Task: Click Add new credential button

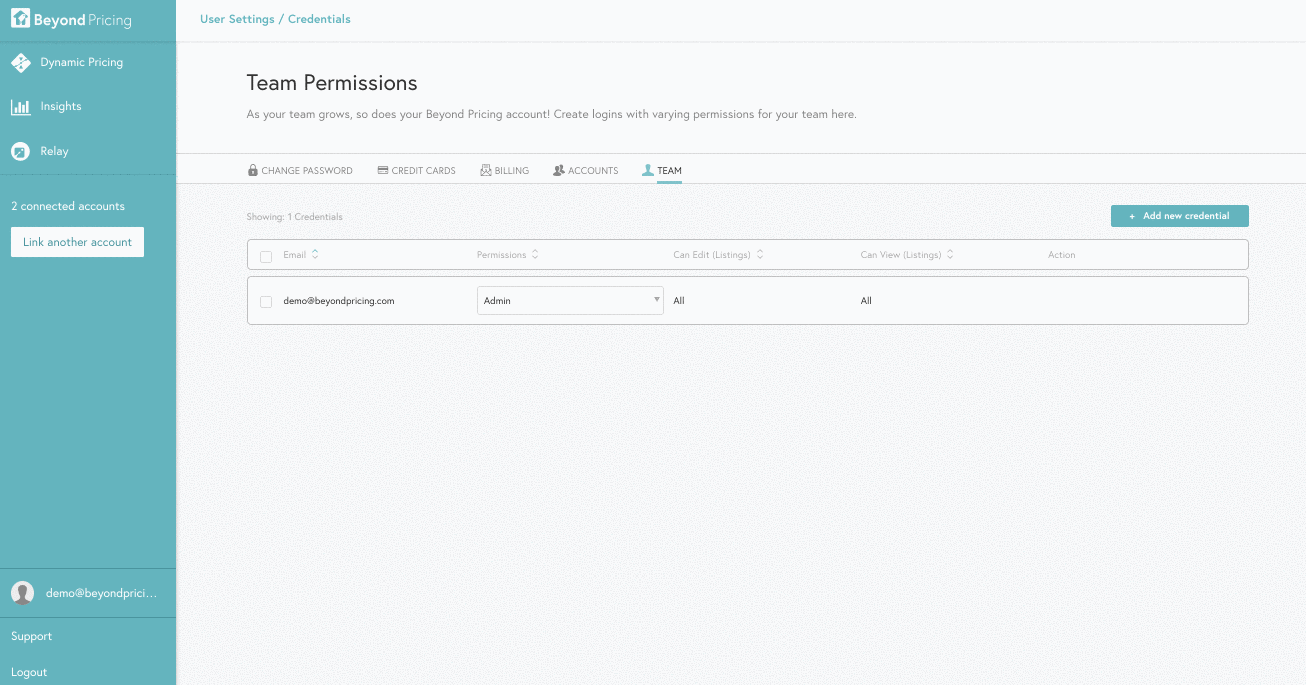Action: tap(1180, 216)
